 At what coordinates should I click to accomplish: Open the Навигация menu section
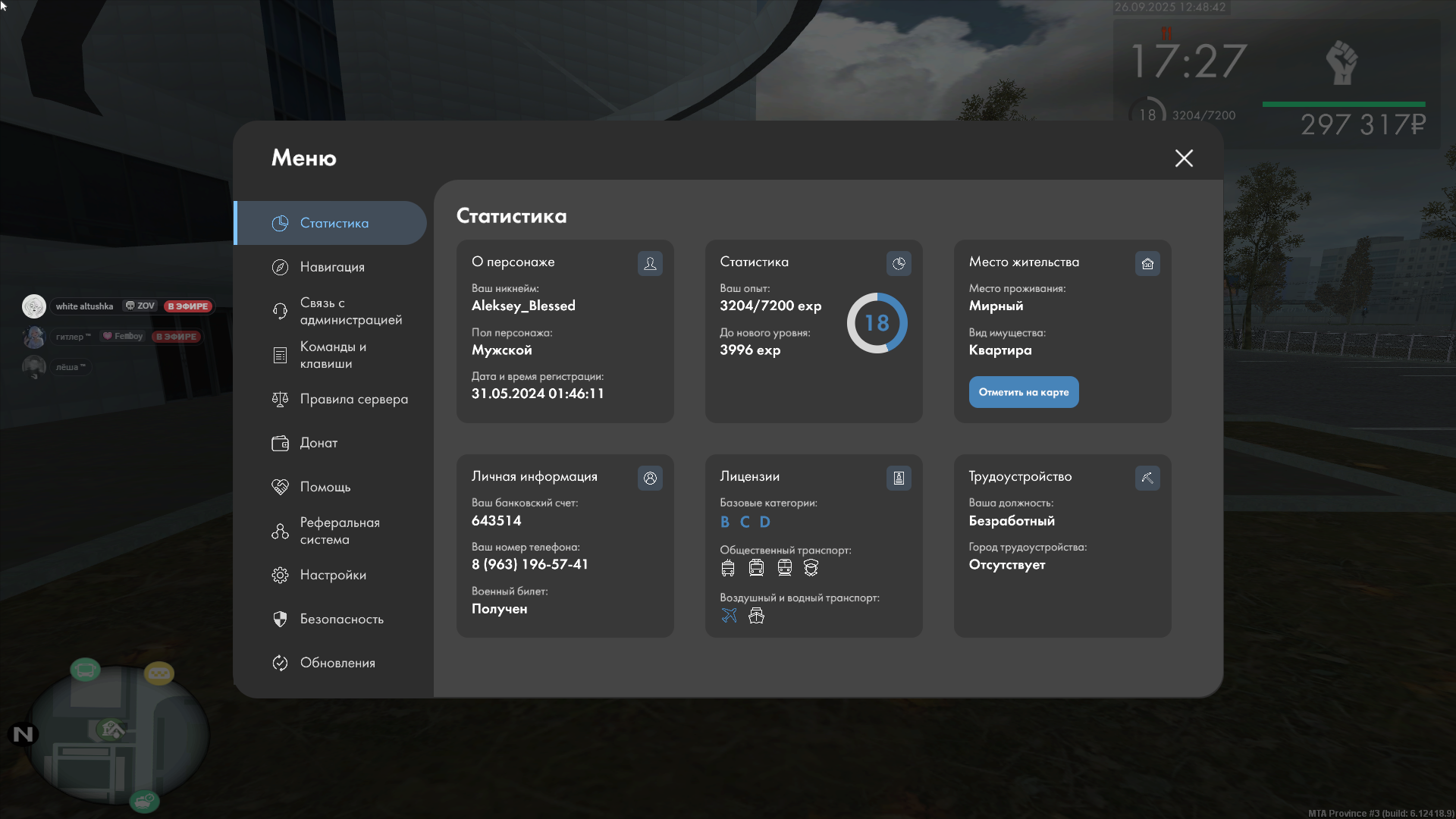click(x=331, y=267)
